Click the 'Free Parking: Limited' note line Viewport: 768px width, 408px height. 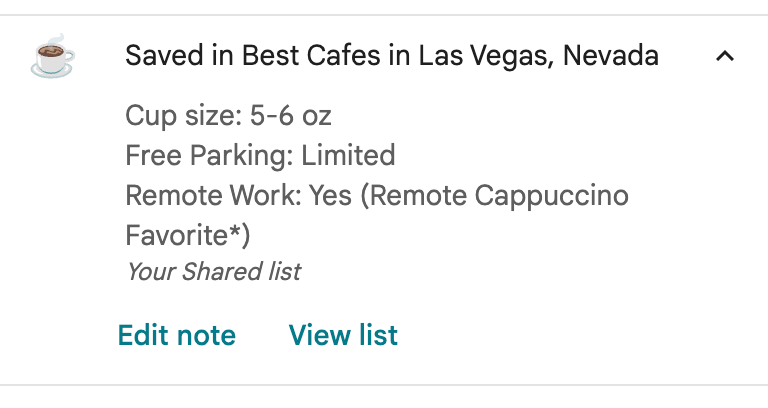click(x=260, y=155)
